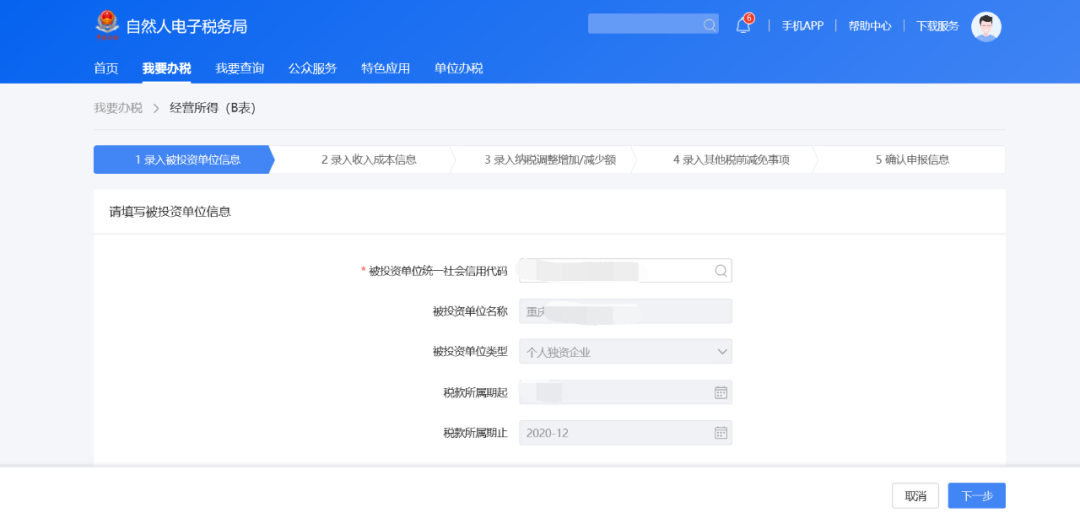Go to 单位办税 tab
The height and width of the screenshot is (513, 1080).
(x=458, y=68)
